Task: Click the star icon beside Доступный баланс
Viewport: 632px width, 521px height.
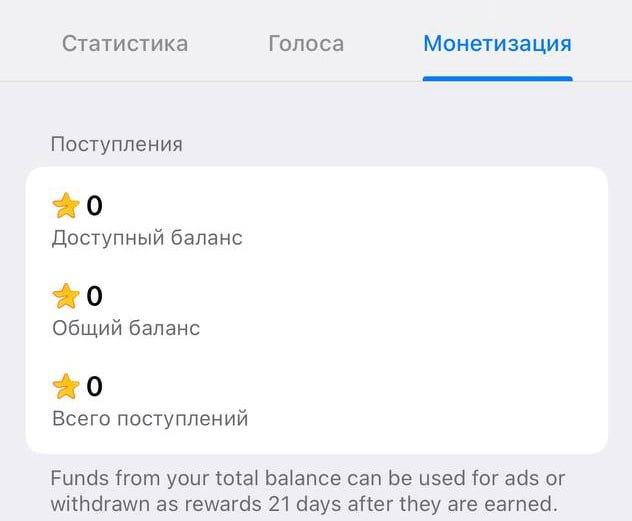Action: click(x=65, y=206)
